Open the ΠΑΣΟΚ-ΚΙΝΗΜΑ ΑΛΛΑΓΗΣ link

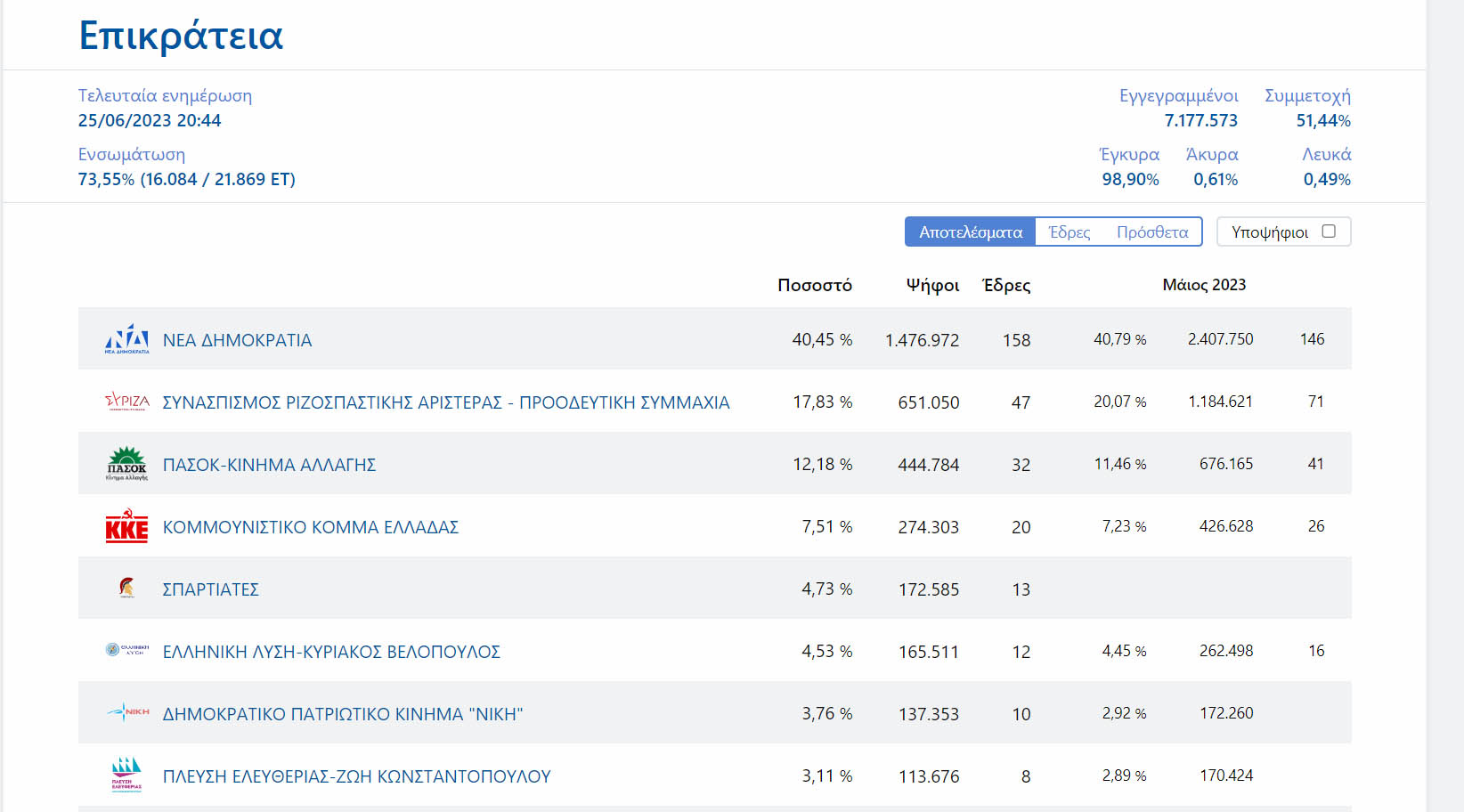point(269,465)
